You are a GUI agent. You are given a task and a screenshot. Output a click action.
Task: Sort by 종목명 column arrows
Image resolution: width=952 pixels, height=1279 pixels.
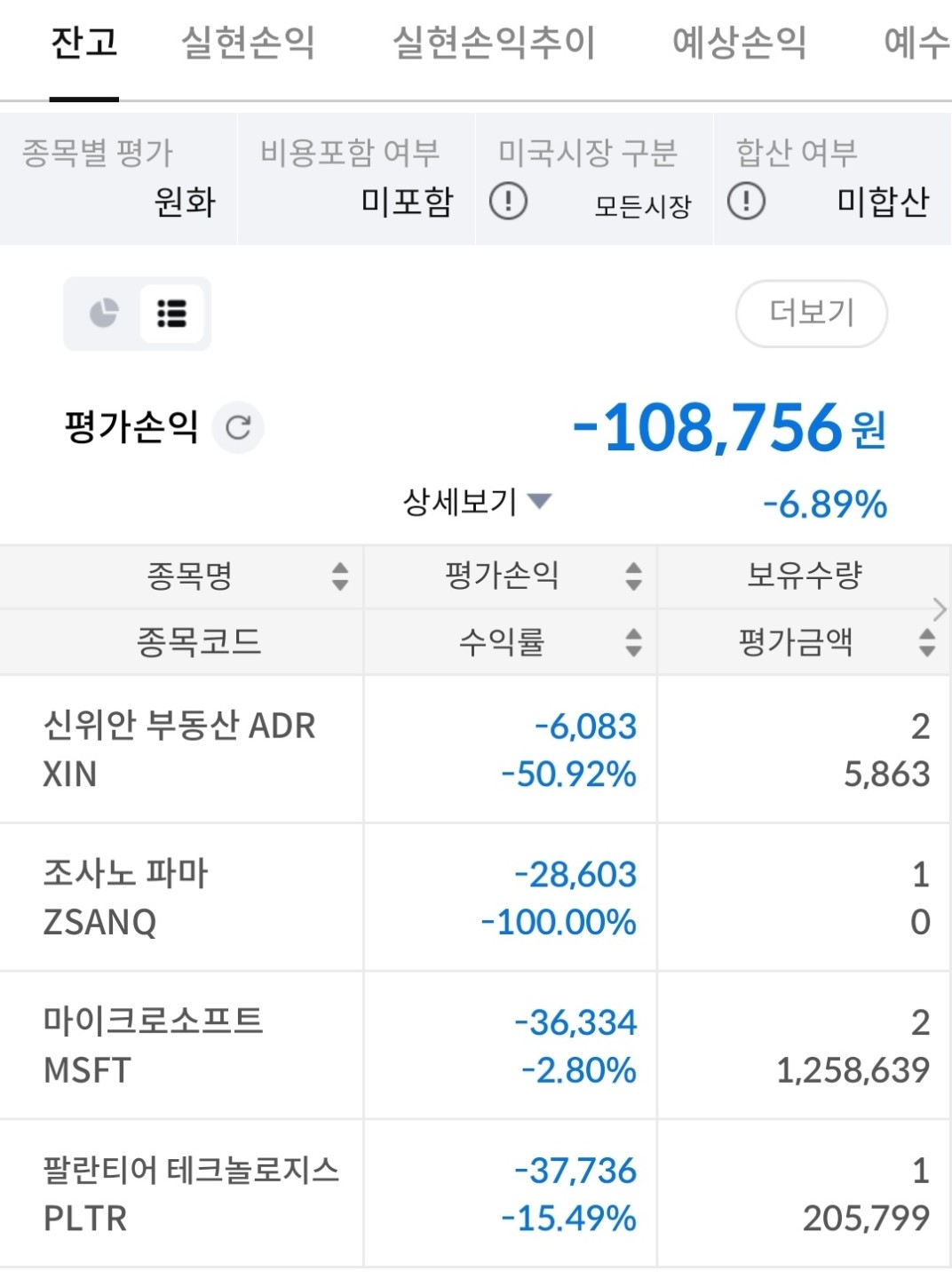(340, 576)
